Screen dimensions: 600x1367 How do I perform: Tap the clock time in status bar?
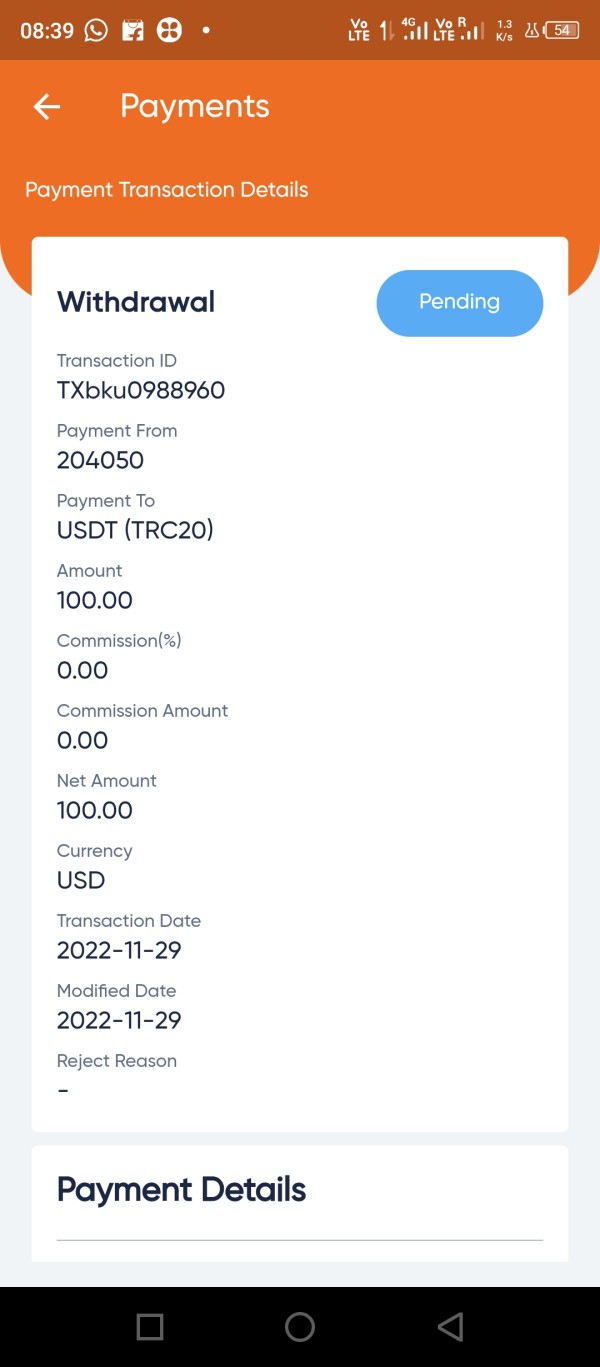[47, 30]
